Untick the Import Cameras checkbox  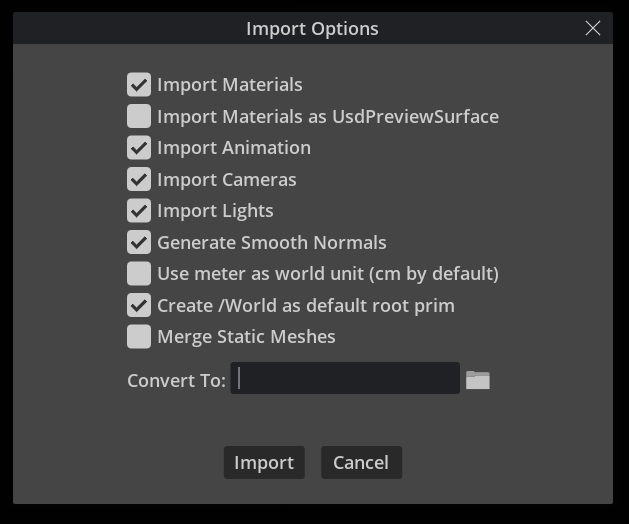pos(139,179)
